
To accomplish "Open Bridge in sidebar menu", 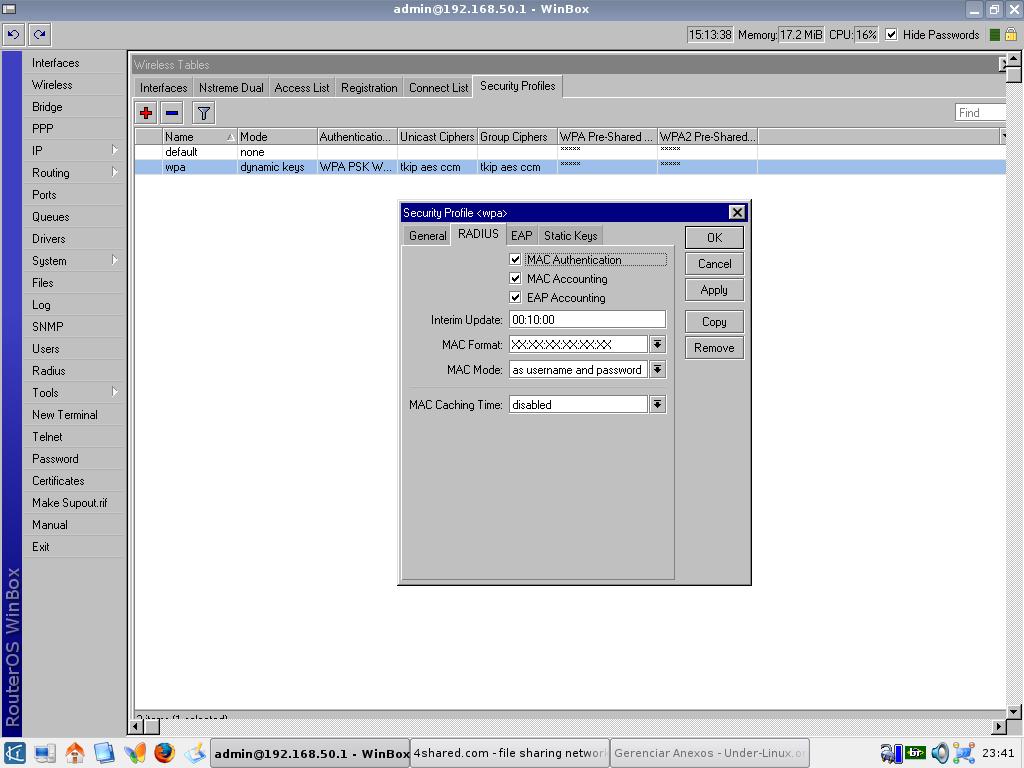I will pyautogui.click(x=47, y=106).
